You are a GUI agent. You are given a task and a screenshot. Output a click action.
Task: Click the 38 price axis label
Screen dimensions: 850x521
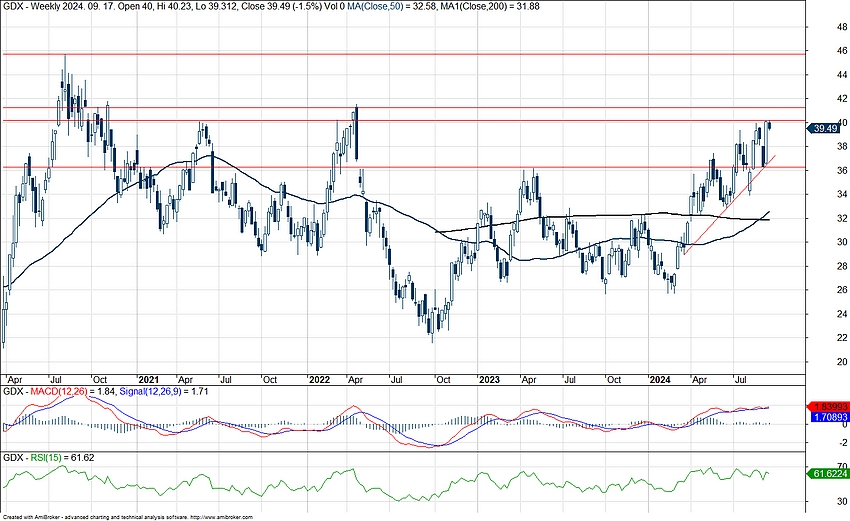pos(842,146)
